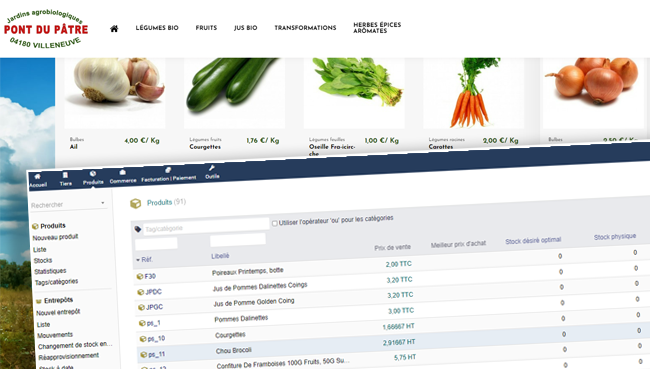Click the Produits cube icon in sidebar
This screenshot has width=650, height=369.
pyautogui.click(x=35, y=226)
